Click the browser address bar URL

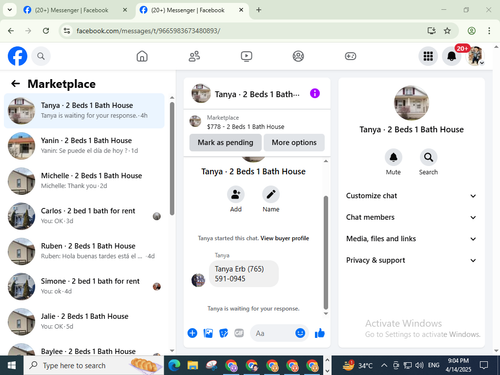[x=148, y=31]
